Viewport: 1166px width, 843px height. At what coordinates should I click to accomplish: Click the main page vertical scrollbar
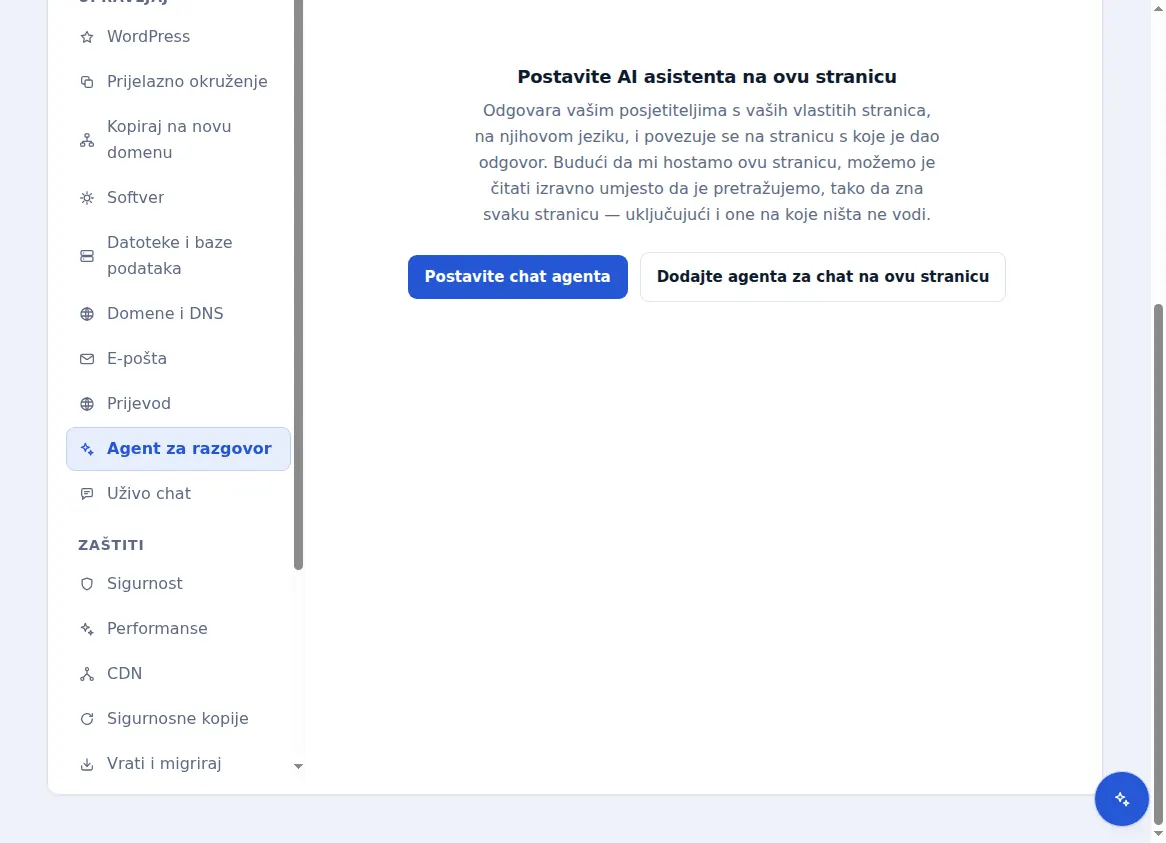(x=1158, y=563)
